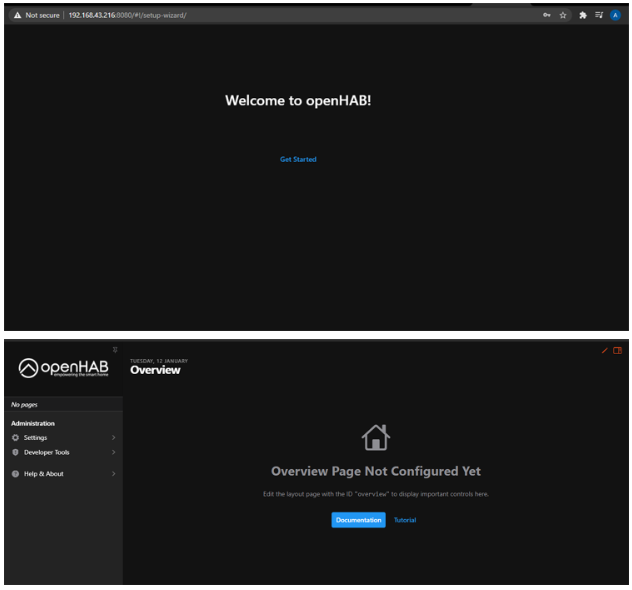Screen dimensions: 632x590
Task: Open the Documentation button
Action: pyautogui.click(x=358, y=520)
